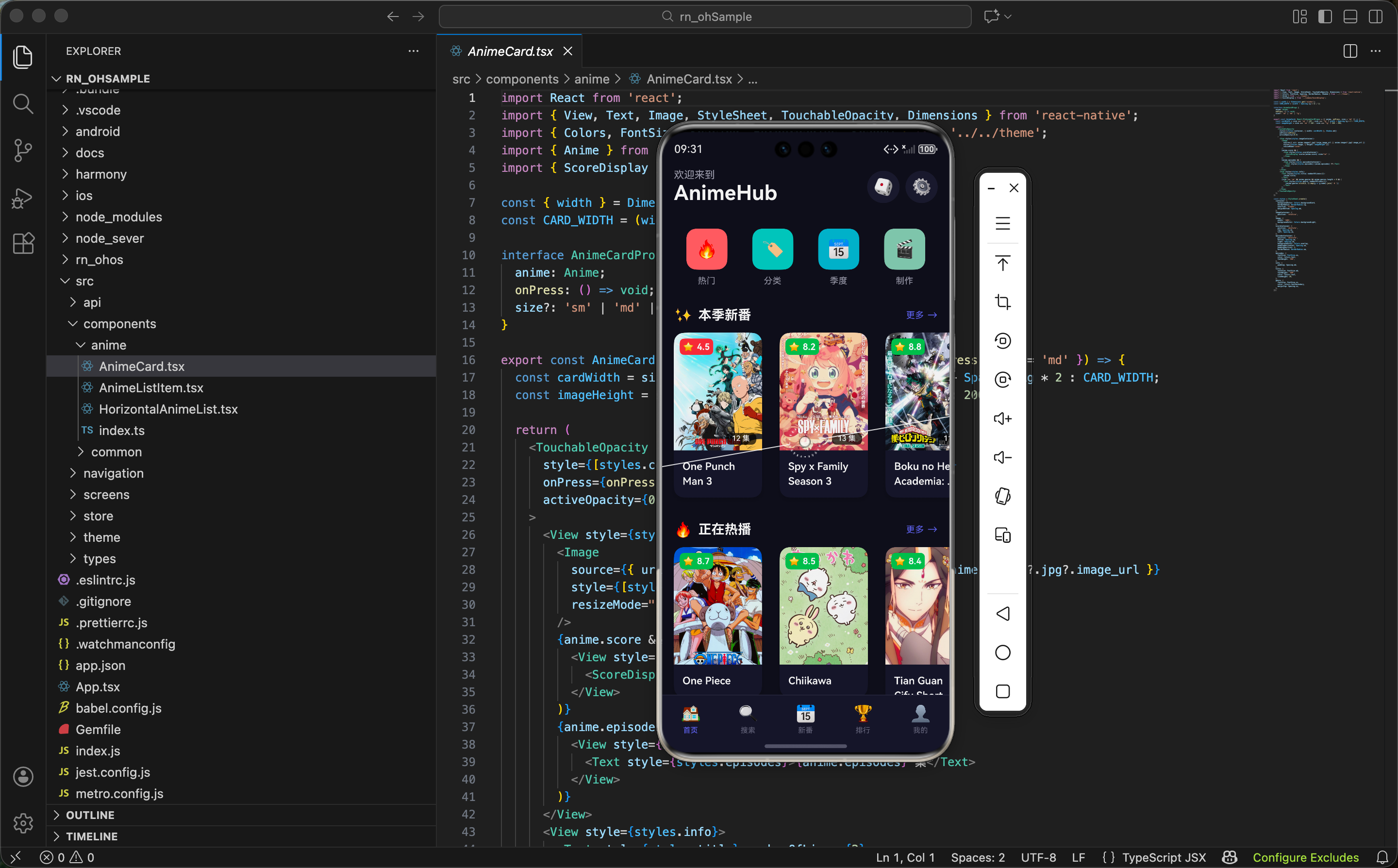Toggle the bottom panel visibility
Screen dimensions: 1398x868
1350,17
